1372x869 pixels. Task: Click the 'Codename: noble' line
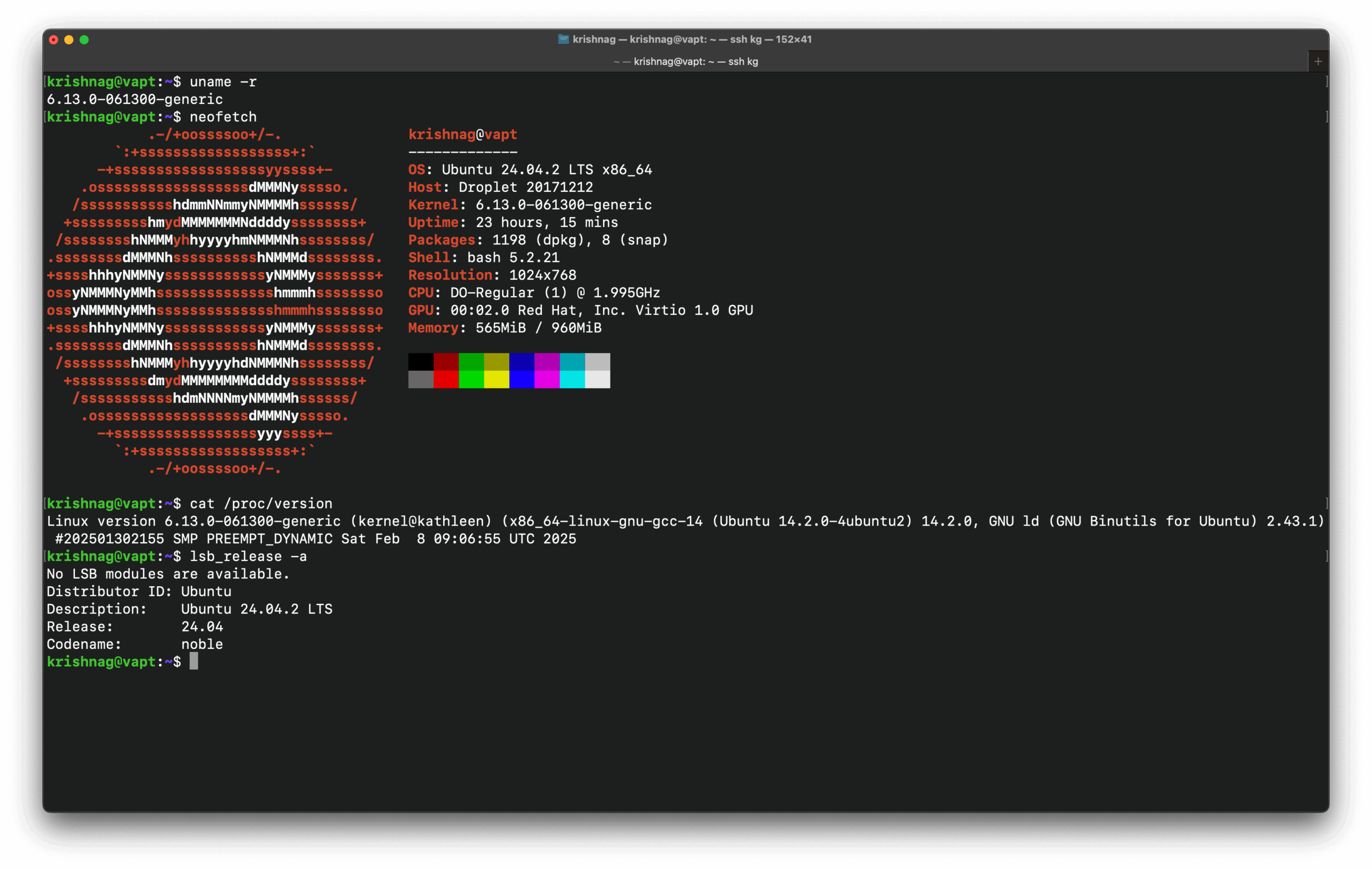point(135,645)
